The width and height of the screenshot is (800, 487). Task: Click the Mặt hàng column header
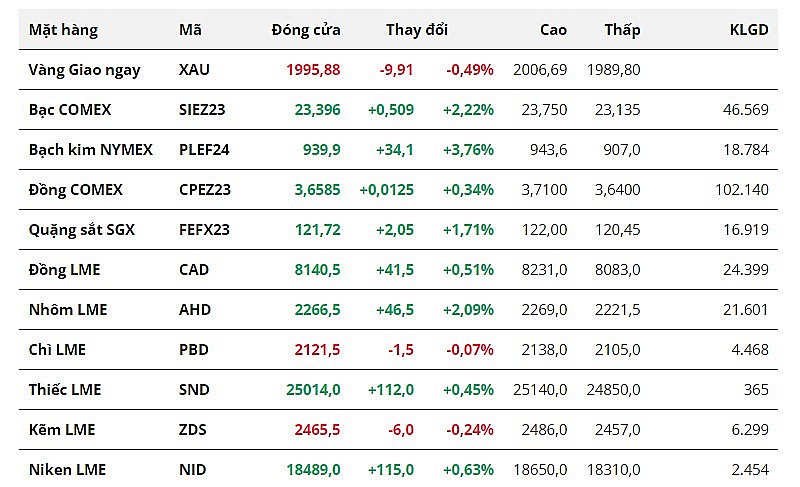pyautogui.click(x=63, y=30)
